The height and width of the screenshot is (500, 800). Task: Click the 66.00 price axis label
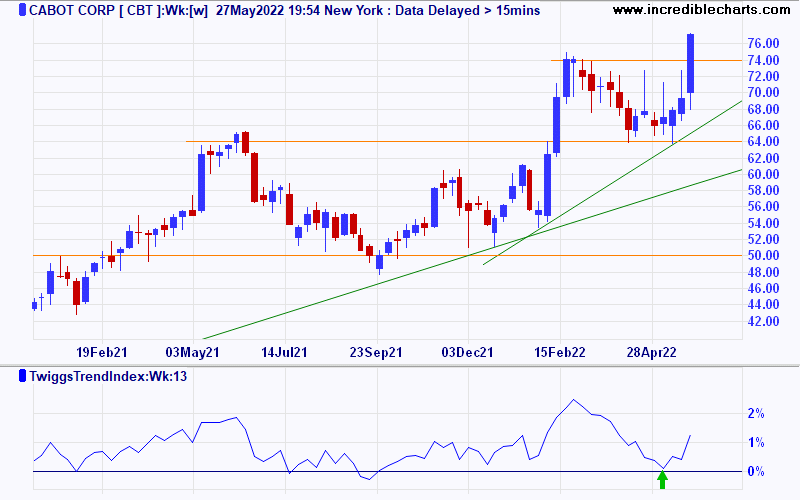[x=763, y=125]
